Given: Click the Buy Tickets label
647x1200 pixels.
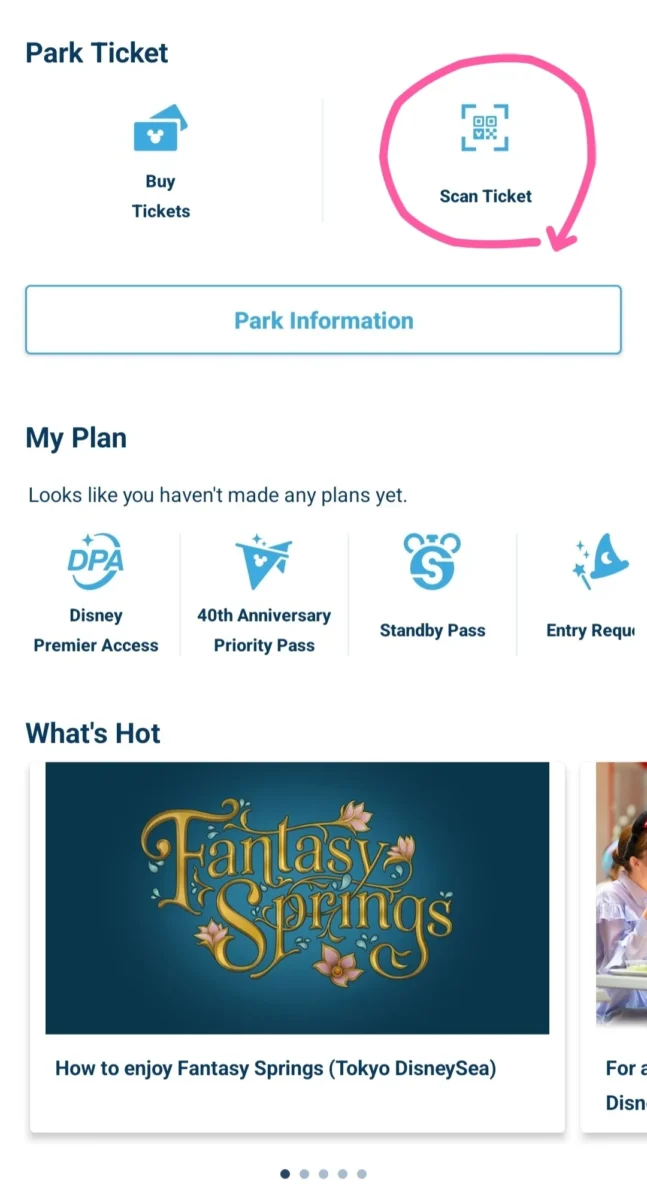Looking at the screenshot, I should (160, 196).
